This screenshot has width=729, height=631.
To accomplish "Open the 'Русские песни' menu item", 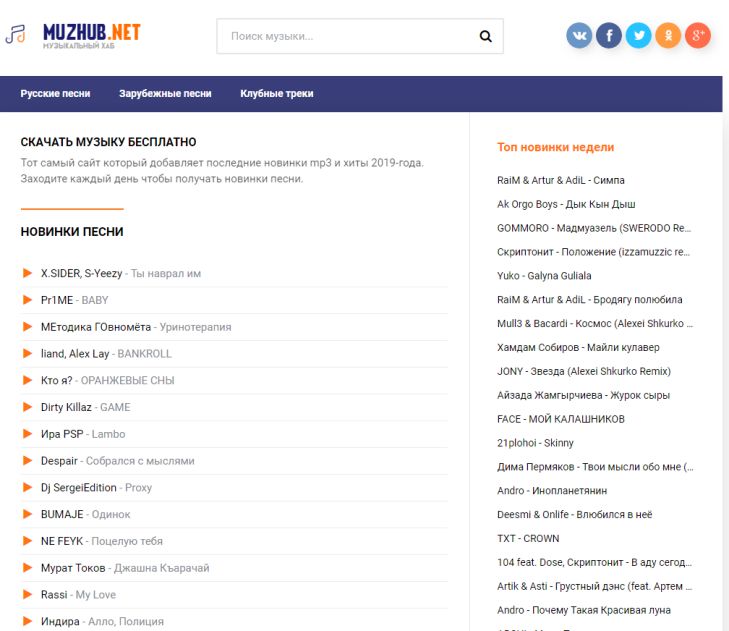I will coord(55,93).
